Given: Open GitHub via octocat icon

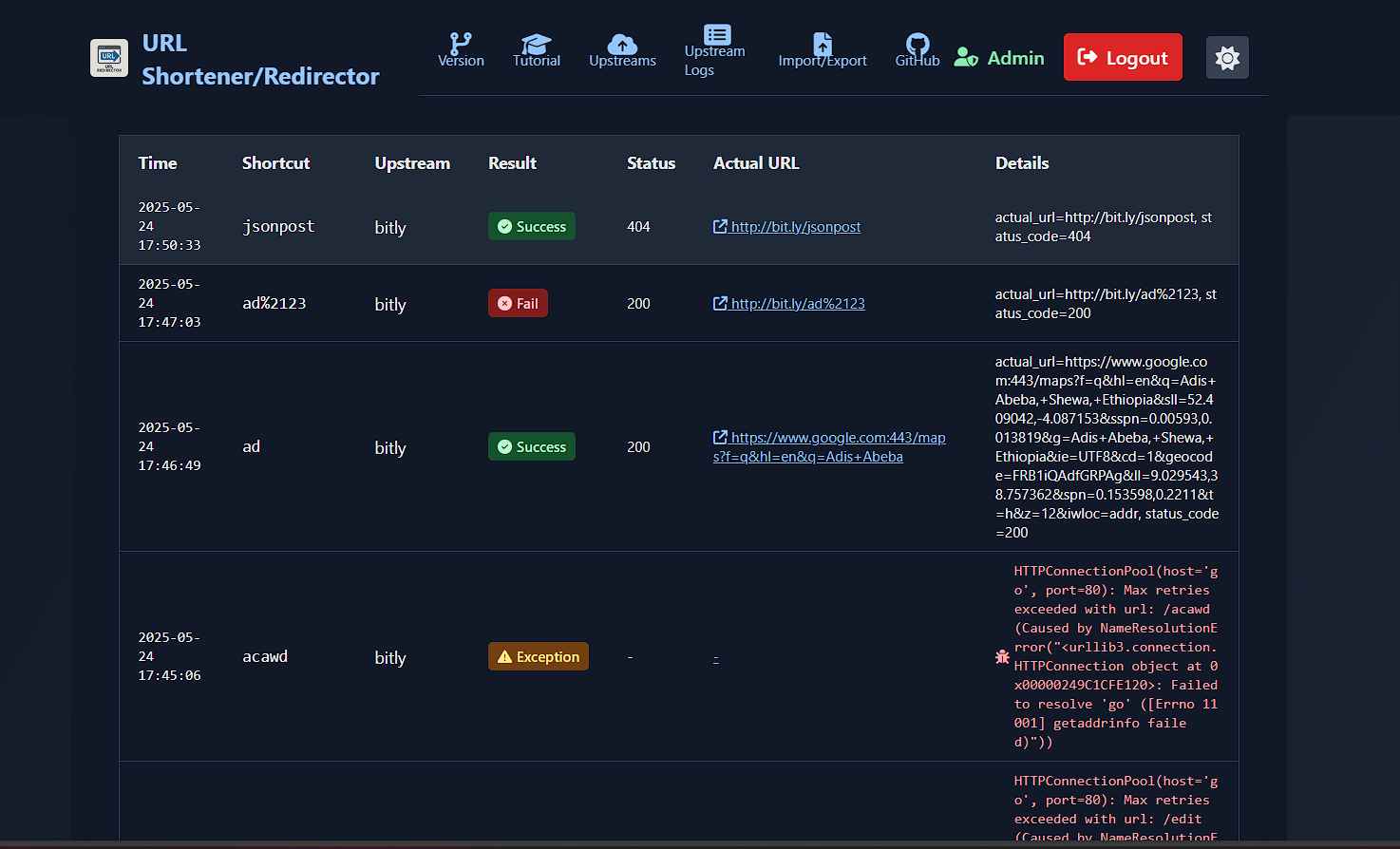Looking at the screenshot, I should [918, 44].
